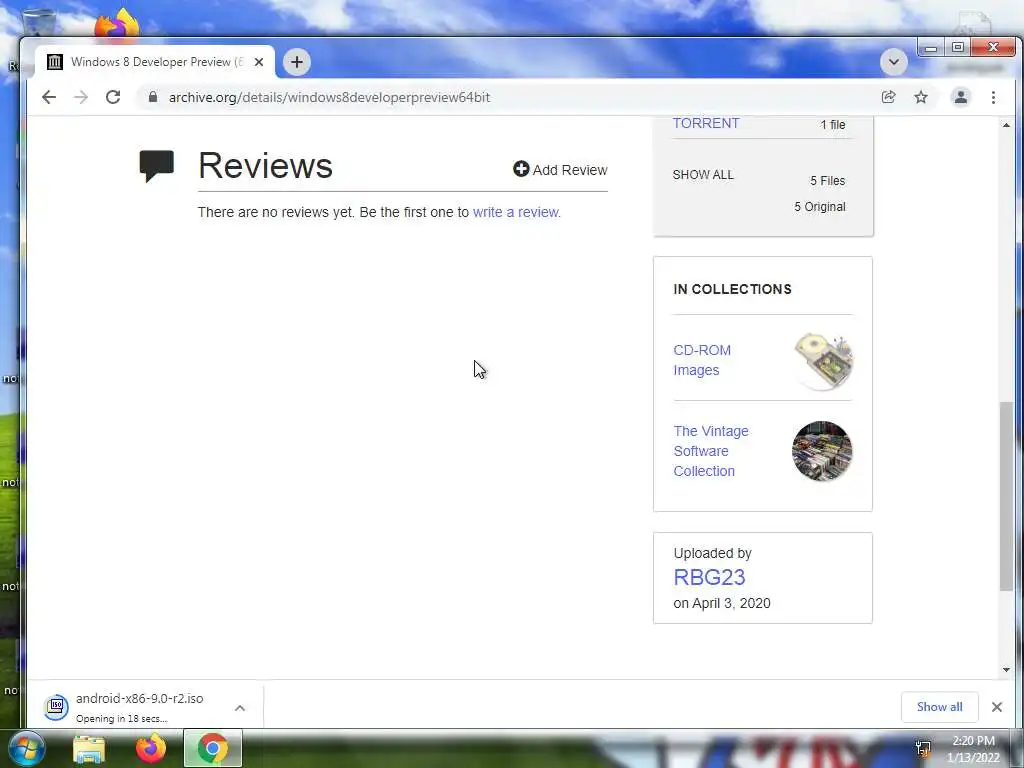The width and height of the screenshot is (1024, 768).
Task: Open the tab search dropdown chevron
Action: pos(893,62)
